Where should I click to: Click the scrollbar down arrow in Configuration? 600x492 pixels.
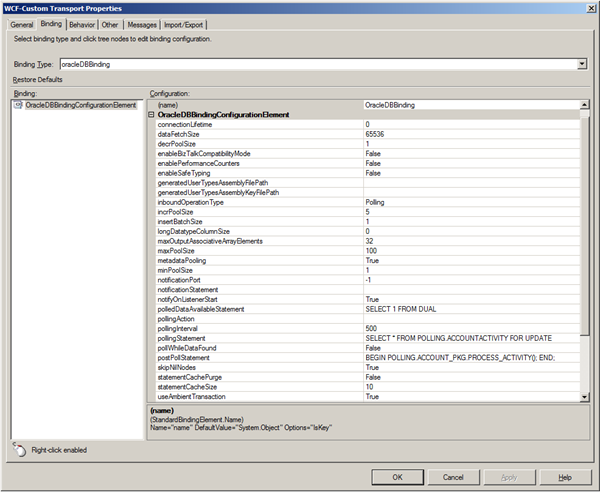pyautogui.click(x=584, y=397)
